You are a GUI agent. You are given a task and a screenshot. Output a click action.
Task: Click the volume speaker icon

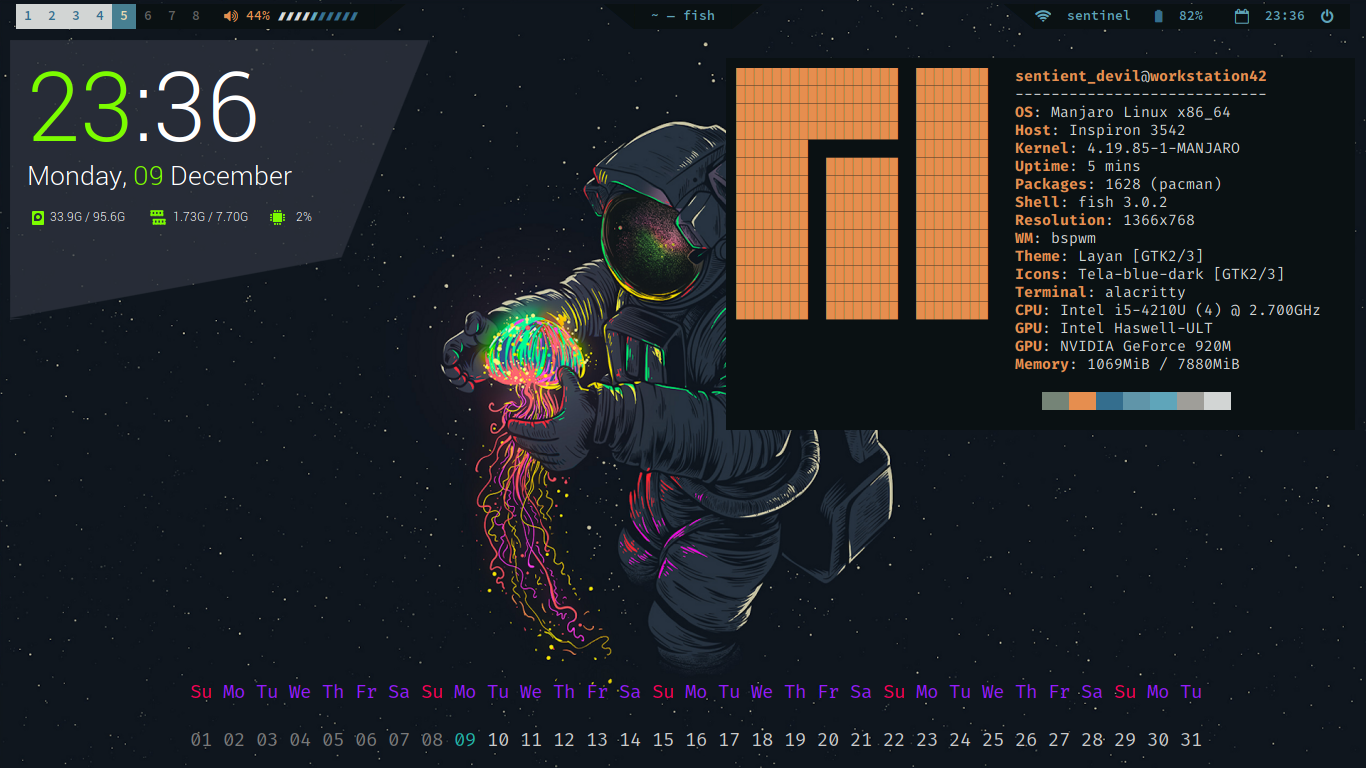(x=231, y=16)
